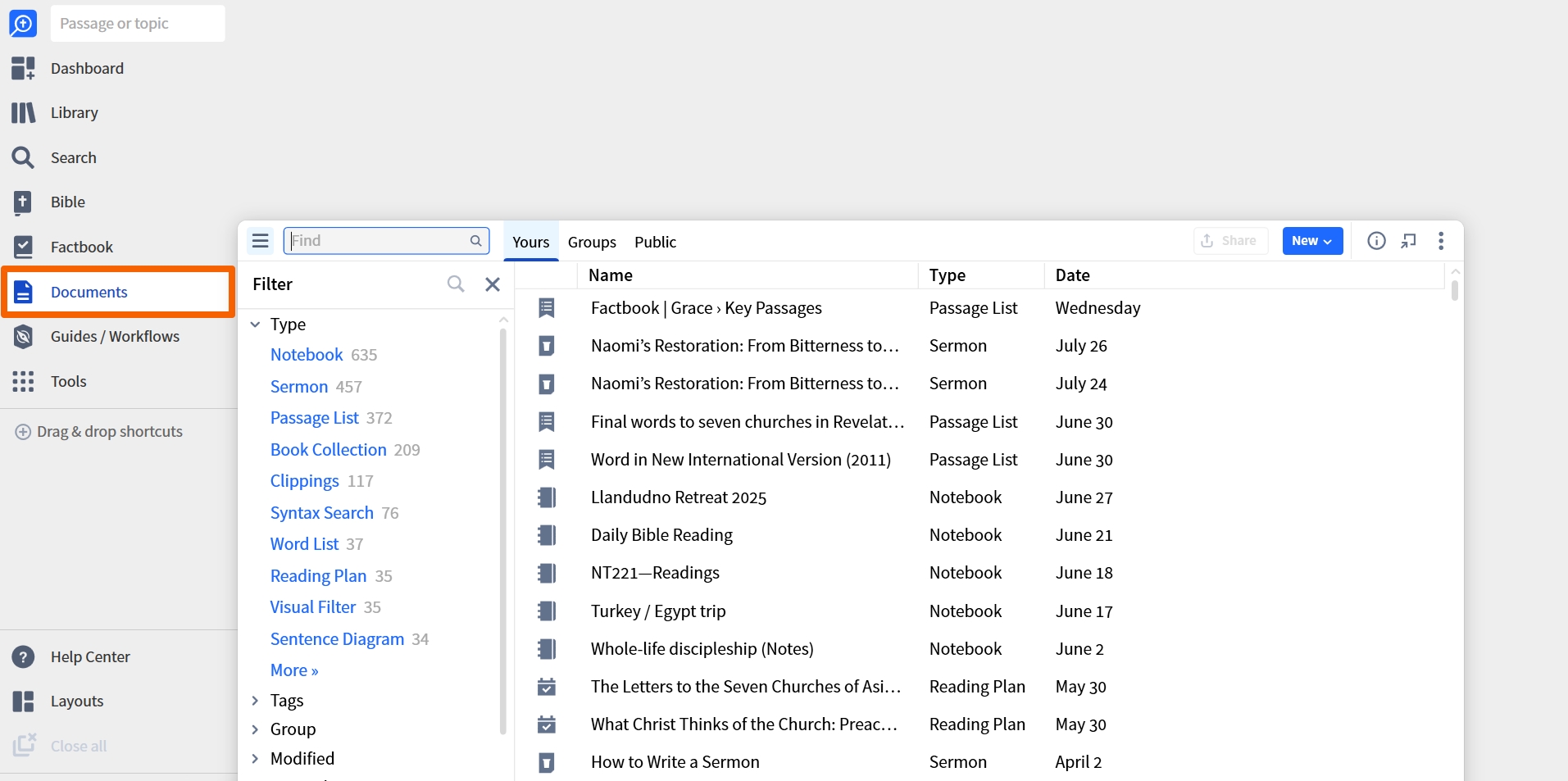Filter by Notebook type

pyautogui.click(x=307, y=355)
